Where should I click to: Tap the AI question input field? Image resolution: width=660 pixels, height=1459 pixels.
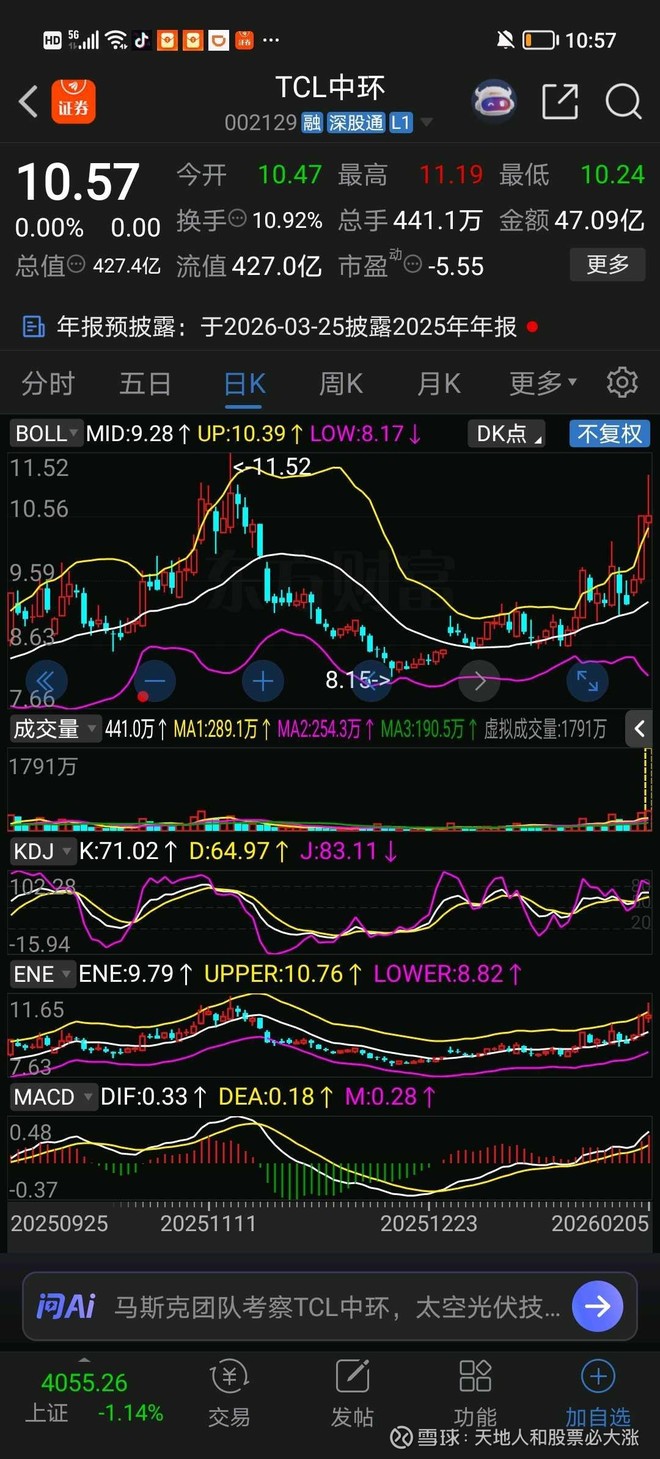tap(330, 1306)
